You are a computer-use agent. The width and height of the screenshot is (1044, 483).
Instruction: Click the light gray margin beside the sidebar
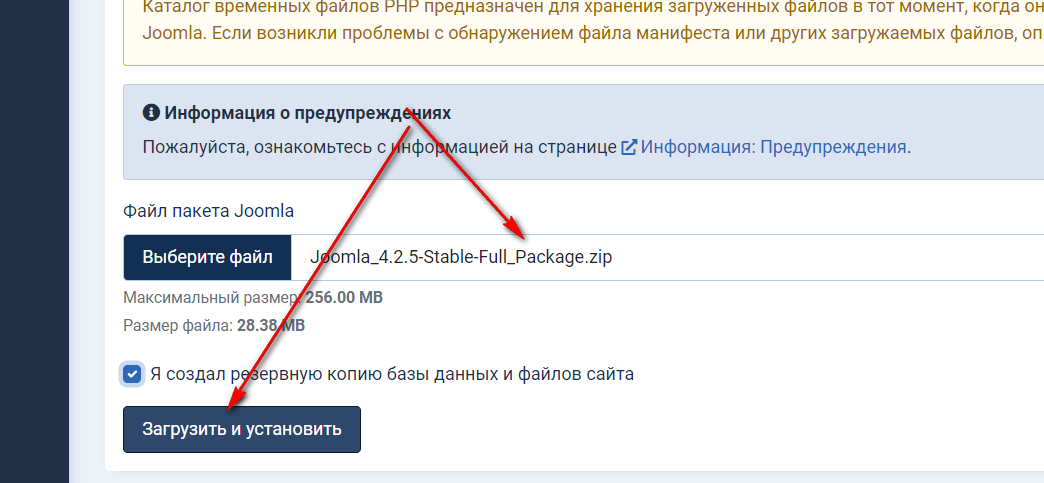(x=86, y=240)
